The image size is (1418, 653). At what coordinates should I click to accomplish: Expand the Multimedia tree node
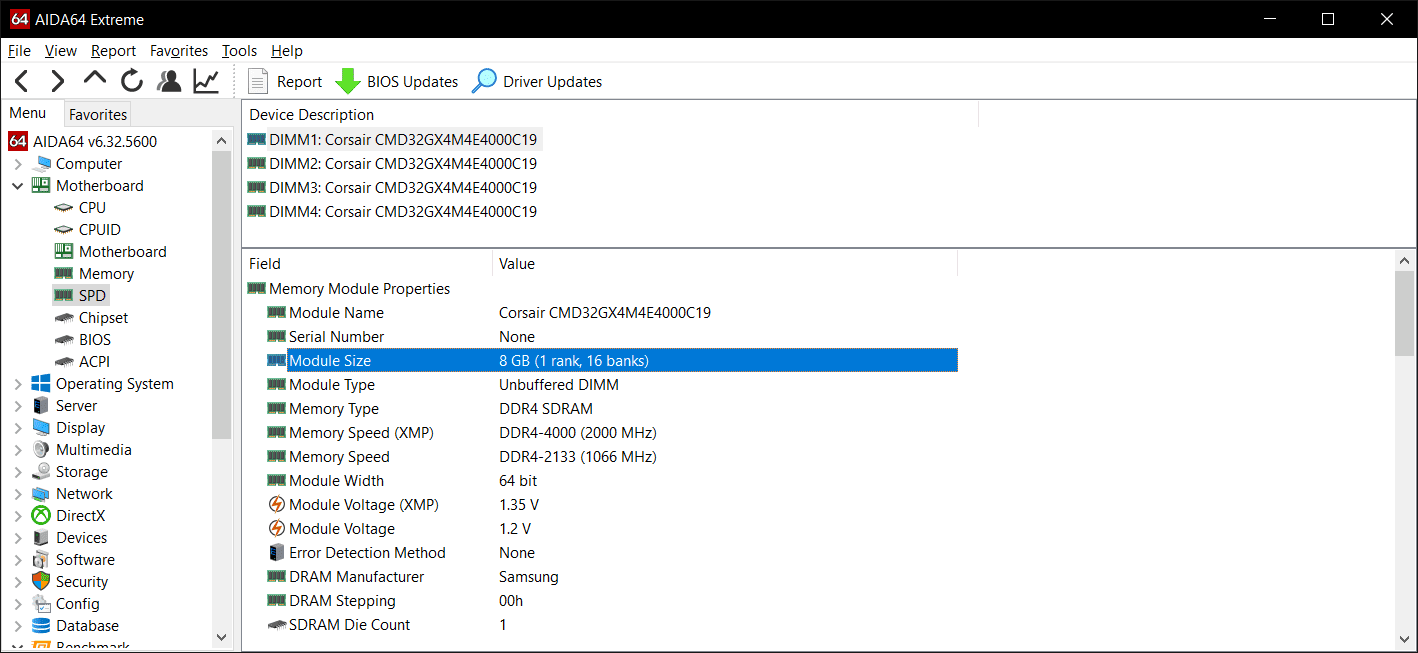coord(18,450)
